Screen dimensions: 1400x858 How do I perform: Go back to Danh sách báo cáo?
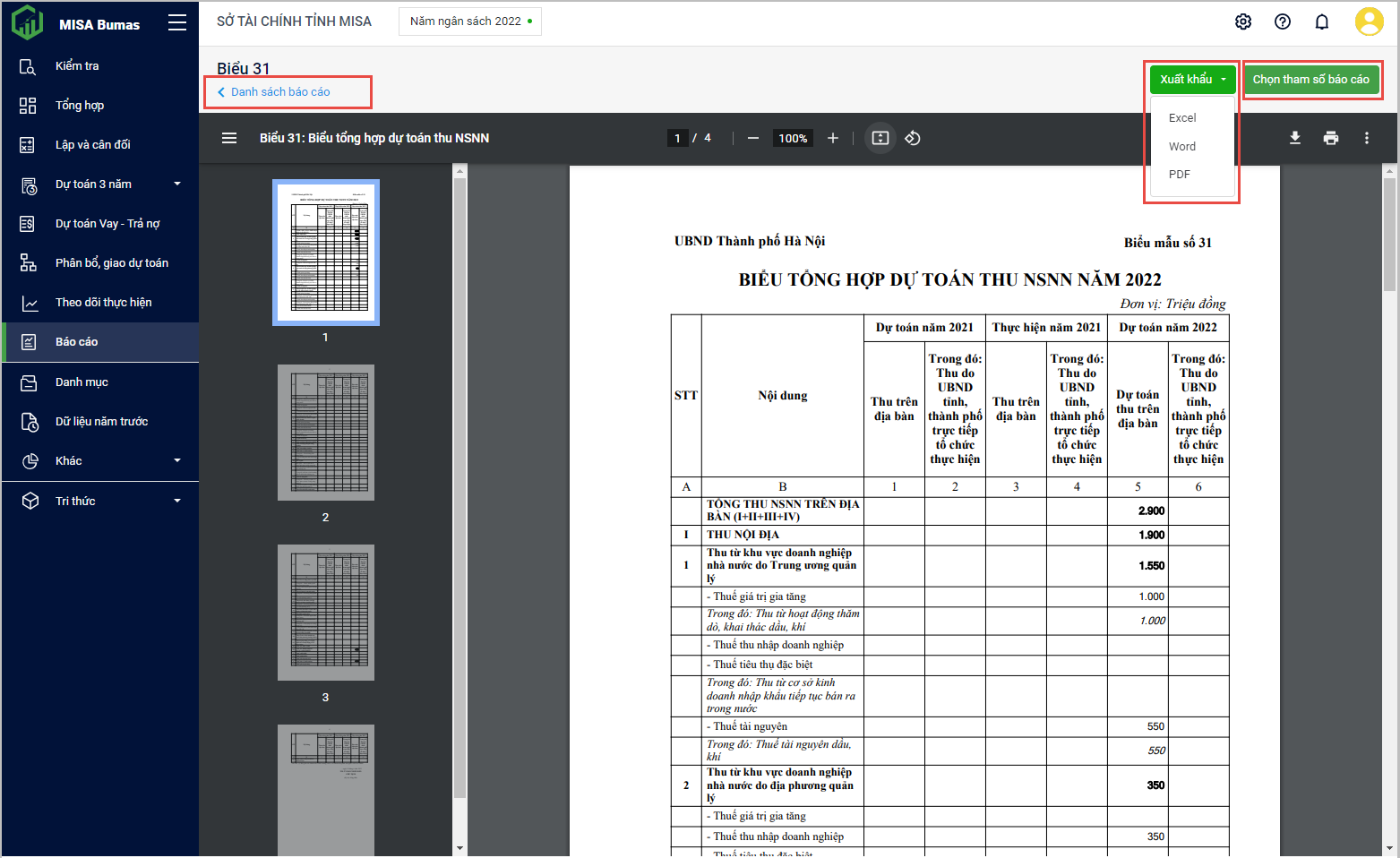coord(279,92)
